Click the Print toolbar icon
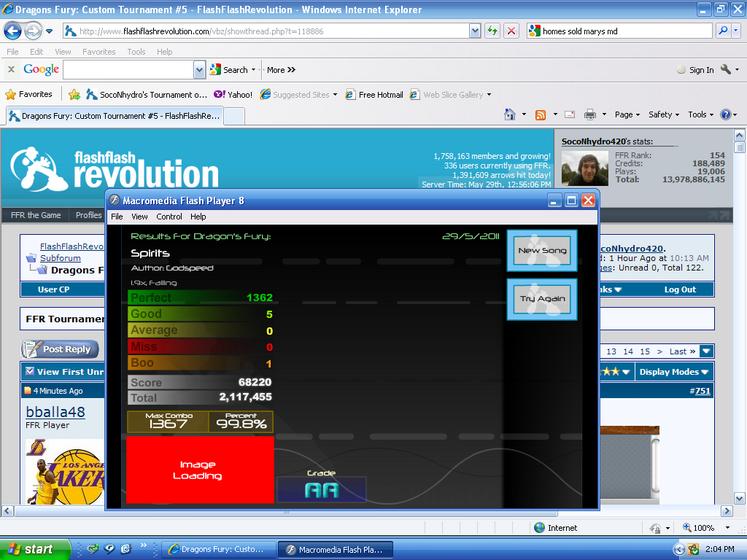The width and height of the screenshot is (747, 560). [x=590, y=114]
